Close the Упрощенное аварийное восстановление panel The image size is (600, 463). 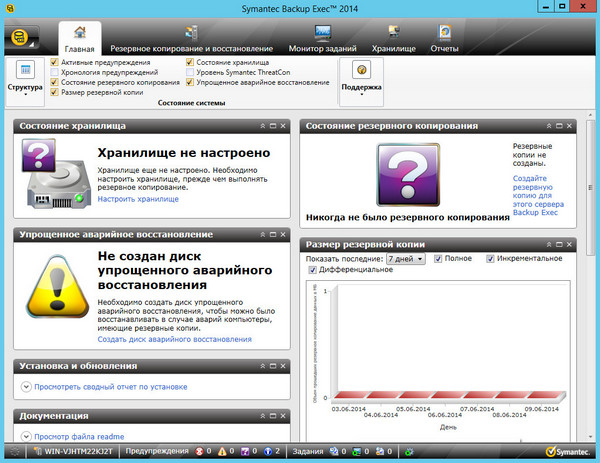[x=283, y=235]
